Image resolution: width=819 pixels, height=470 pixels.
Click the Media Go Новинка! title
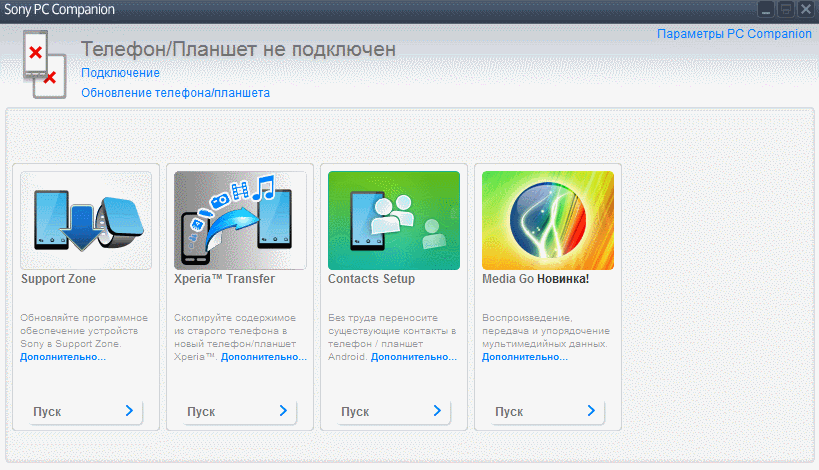pos(535,279)
